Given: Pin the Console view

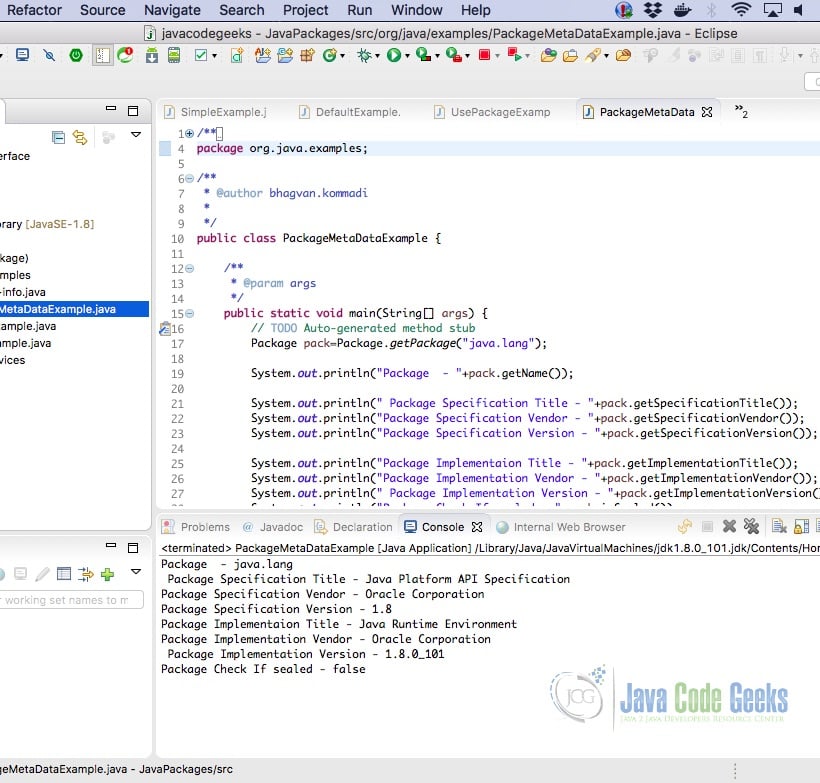Looking at the screenshot, I should click(x=799, y=526).
